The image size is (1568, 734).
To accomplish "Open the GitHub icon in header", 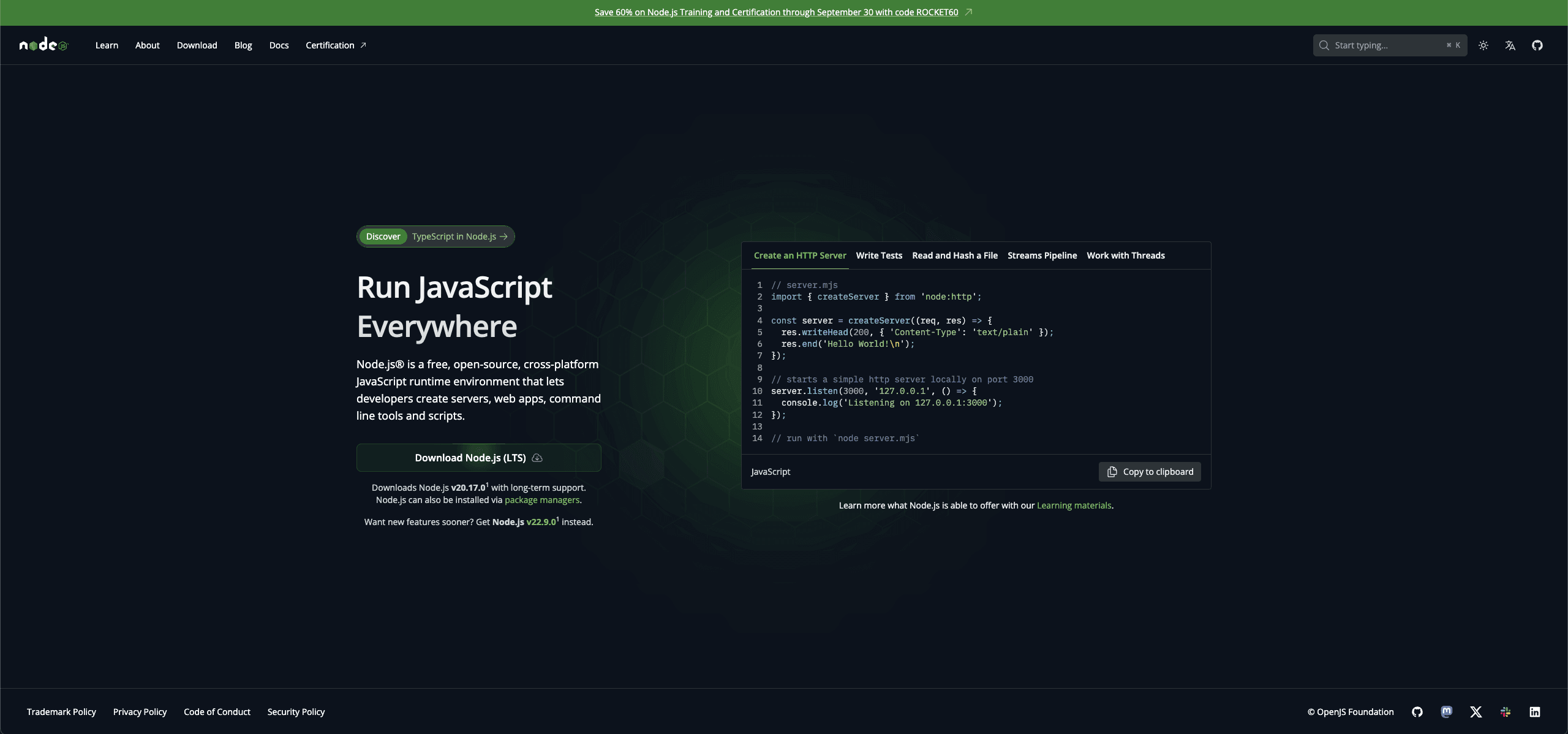I will [1537, 45].
